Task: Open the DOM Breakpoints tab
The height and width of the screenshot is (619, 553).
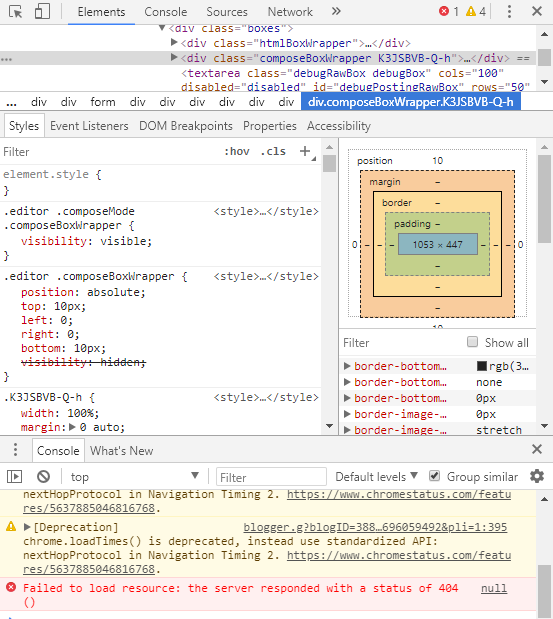Action: point(186,126)
